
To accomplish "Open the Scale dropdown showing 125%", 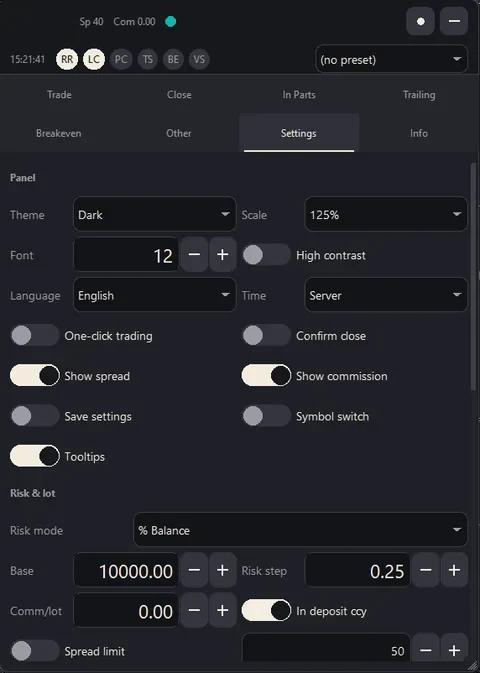I will (386, 214).
